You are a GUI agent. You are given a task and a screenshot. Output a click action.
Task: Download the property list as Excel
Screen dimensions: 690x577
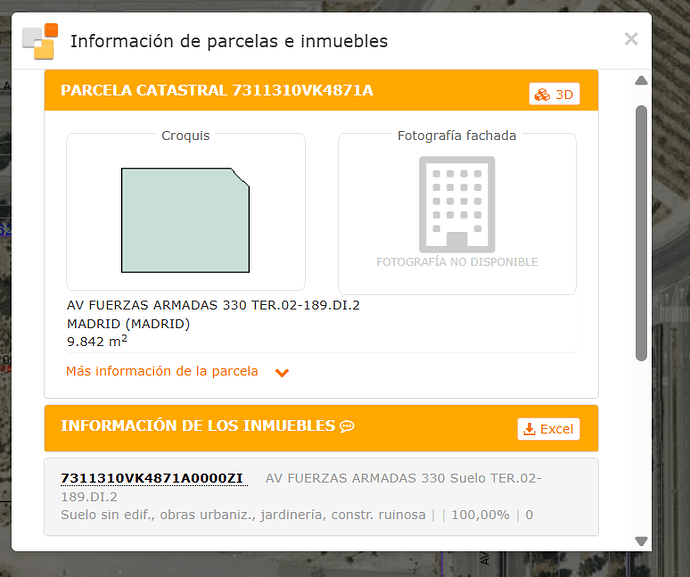tap(548, 428)
